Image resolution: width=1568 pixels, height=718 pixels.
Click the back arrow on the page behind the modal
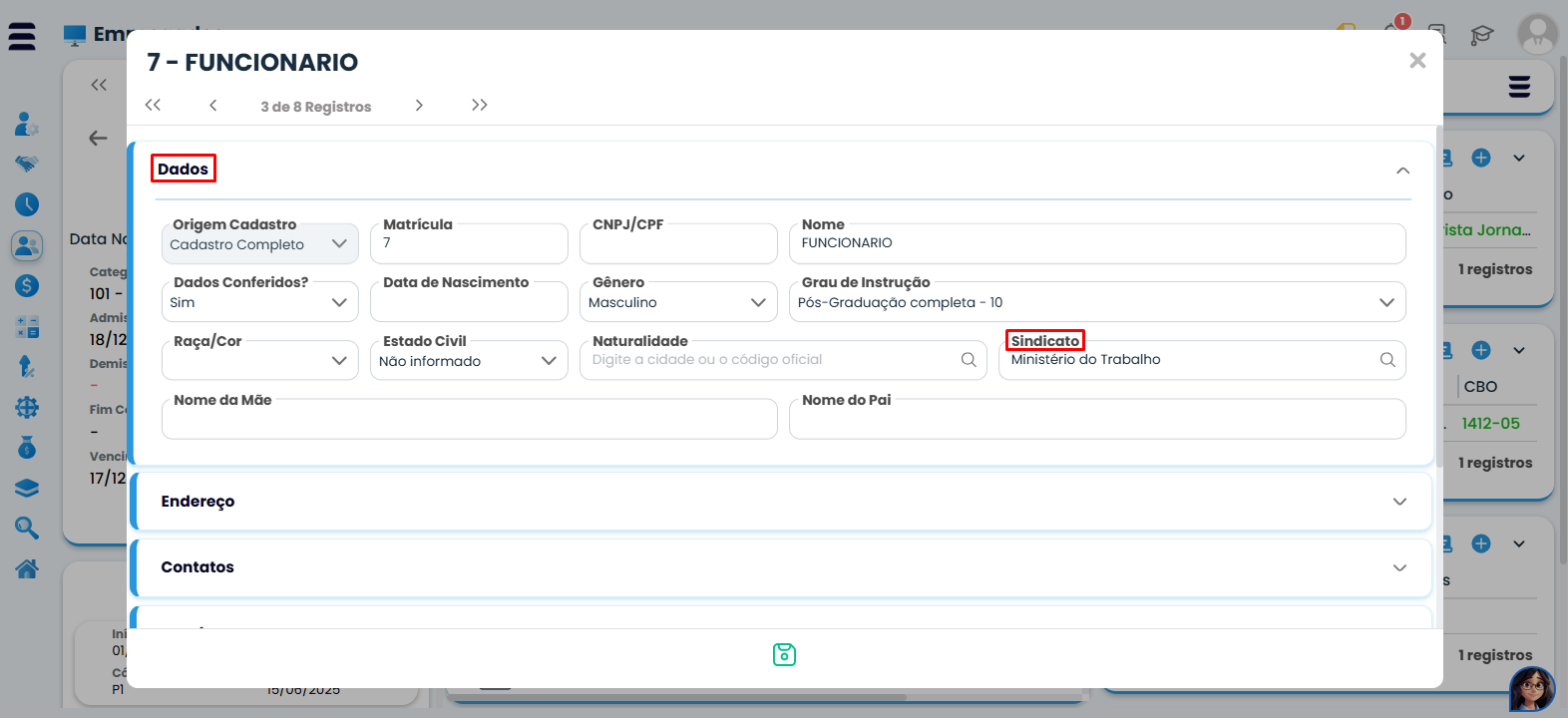pyautogui.click(x=98, y=139)
